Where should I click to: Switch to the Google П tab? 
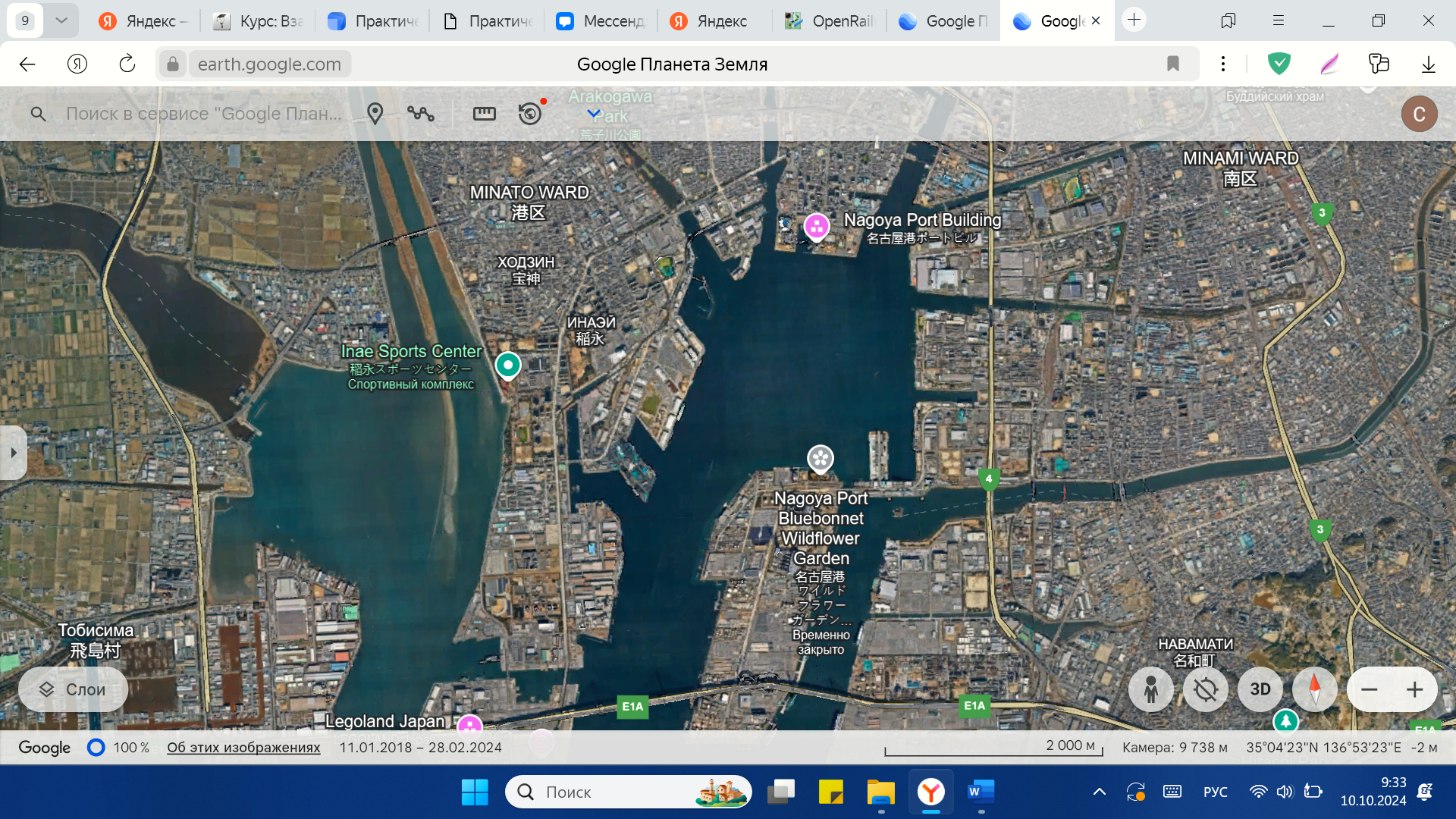point(943,21)
